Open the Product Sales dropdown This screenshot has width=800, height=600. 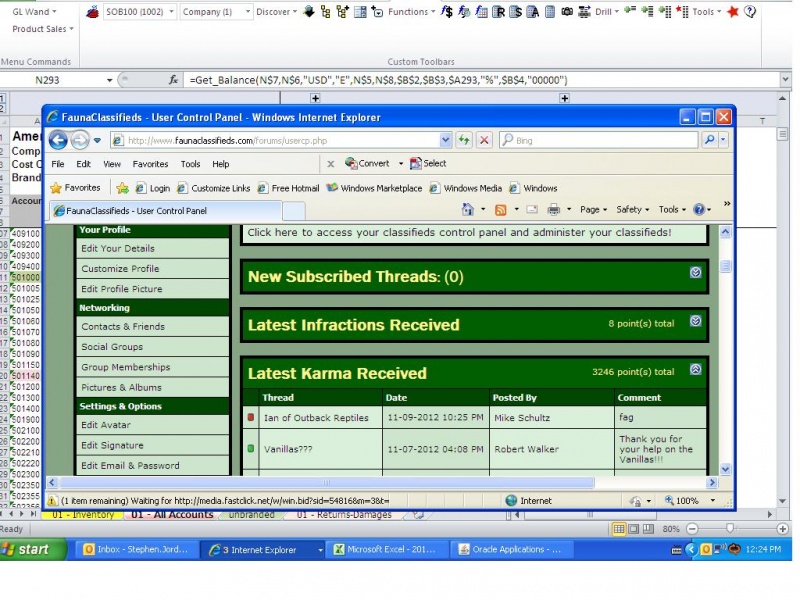pos(43,29)
